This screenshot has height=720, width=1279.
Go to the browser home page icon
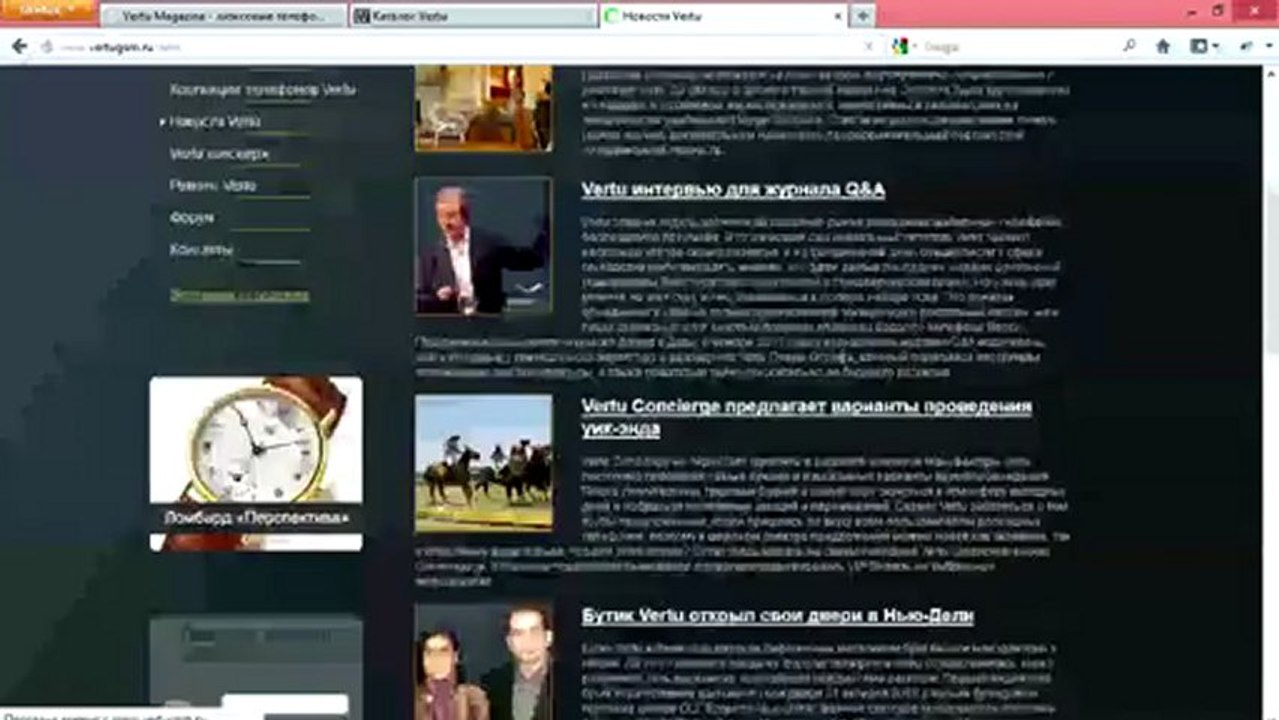[1163, 46]
